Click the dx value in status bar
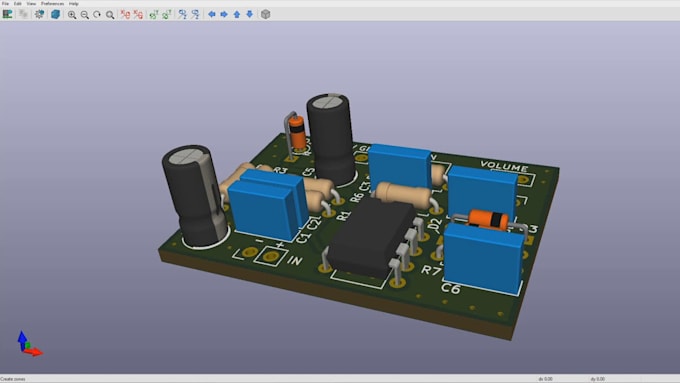 click(x=545, y=379)
